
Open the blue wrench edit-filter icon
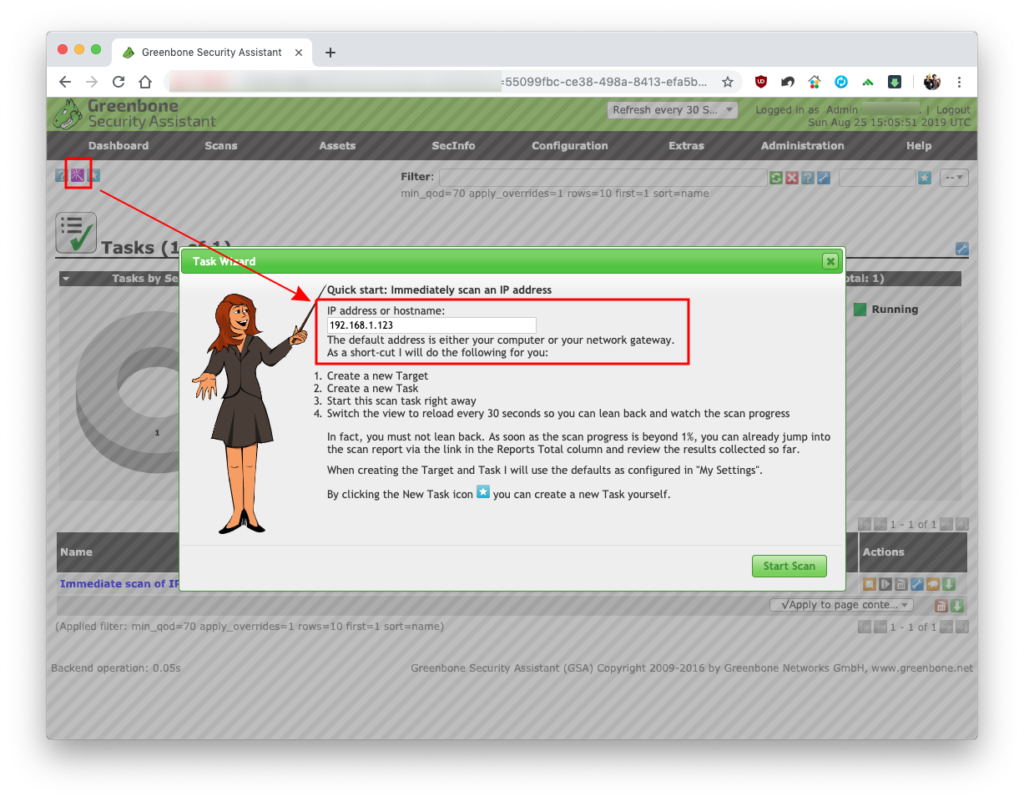(x=824, y=178)
